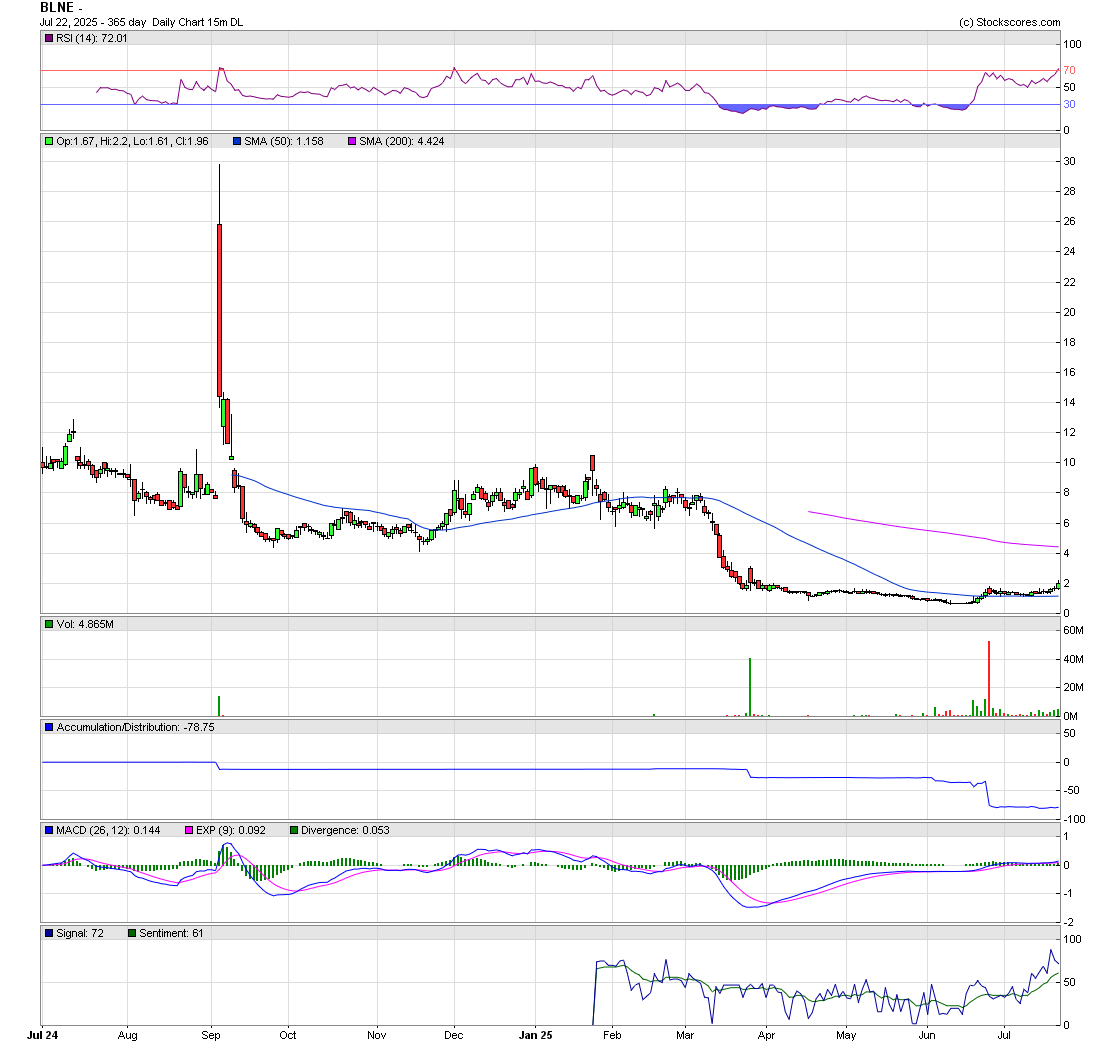
Task: Click the 'Sep' x-axis label
Action: (211, 1036)
